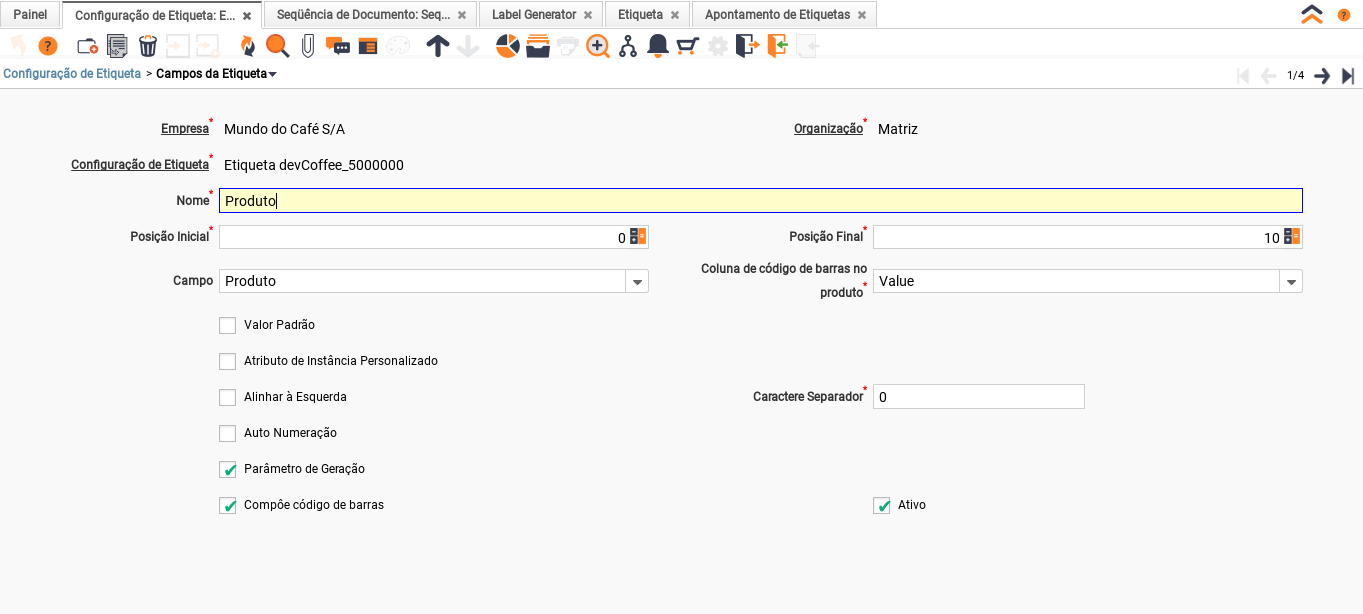This screenshot has width=1363, height=614.
Task: Open Attachments with the paperclip icon
Action: (308, 46)
